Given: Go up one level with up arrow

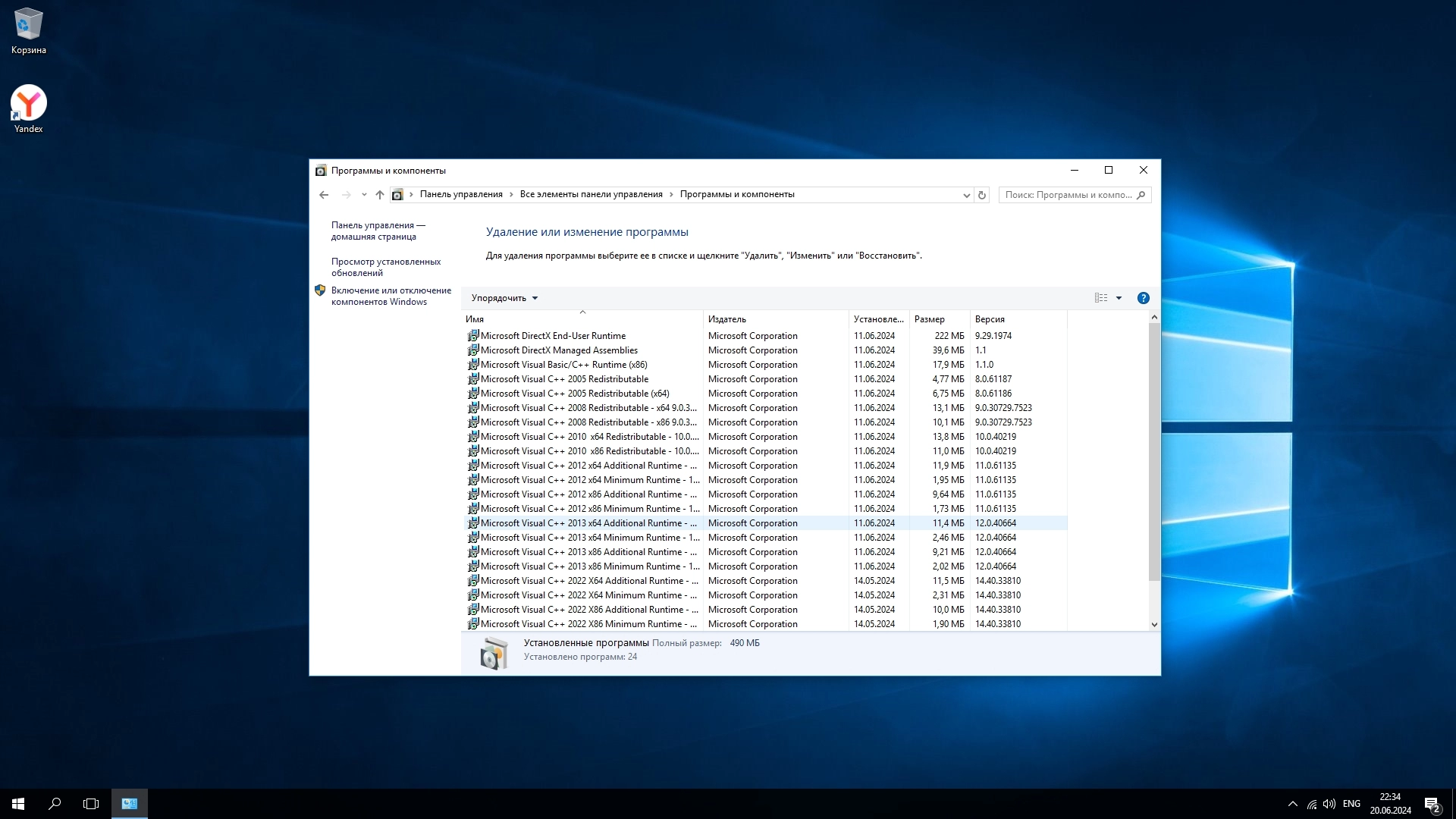Looking at the screenshot, I should coord(380,195).
